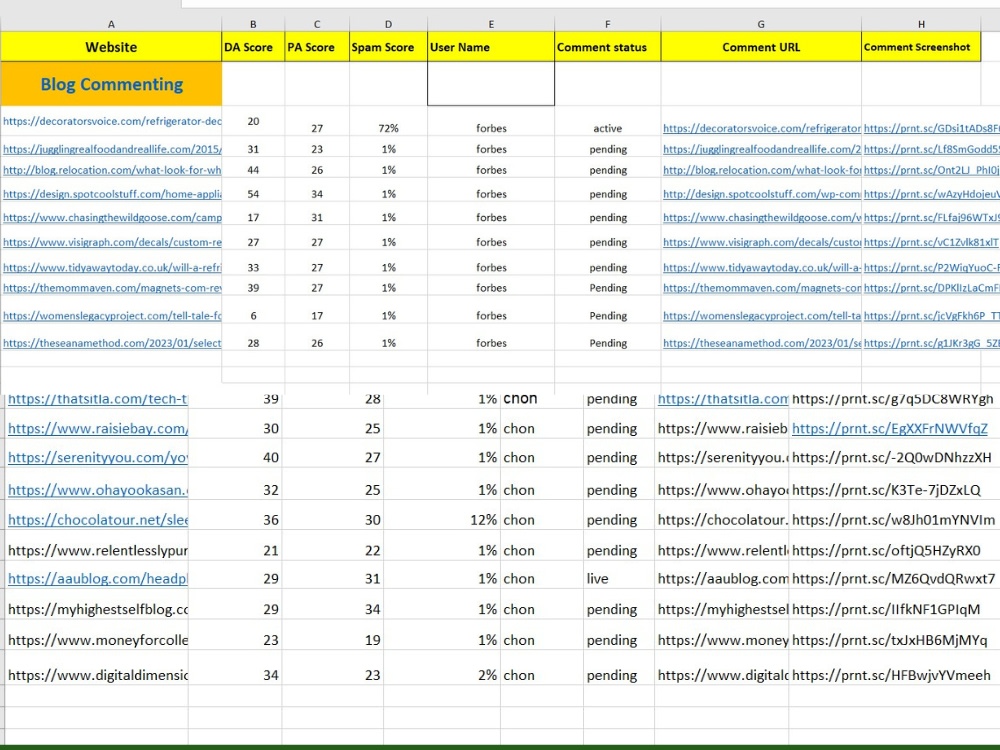1000x750 pixels.
Task: Open the tidyawaytoday.co.uk website link
Action: click(x=112, y=268)
